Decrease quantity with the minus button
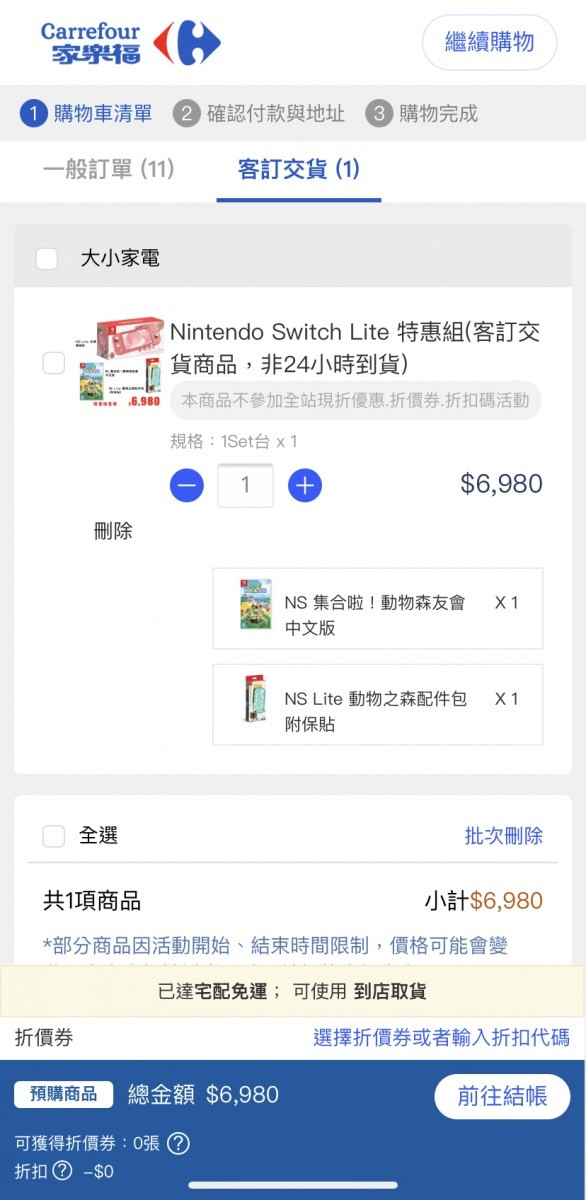 coord(187,487)
